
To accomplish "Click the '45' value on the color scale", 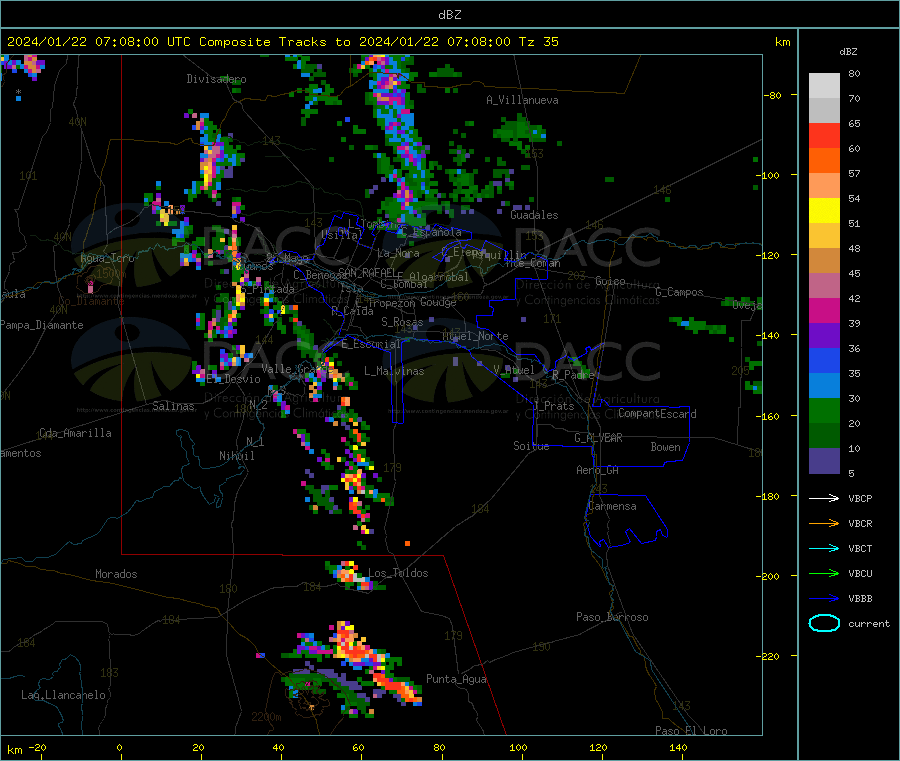I will tap(854, 274).
